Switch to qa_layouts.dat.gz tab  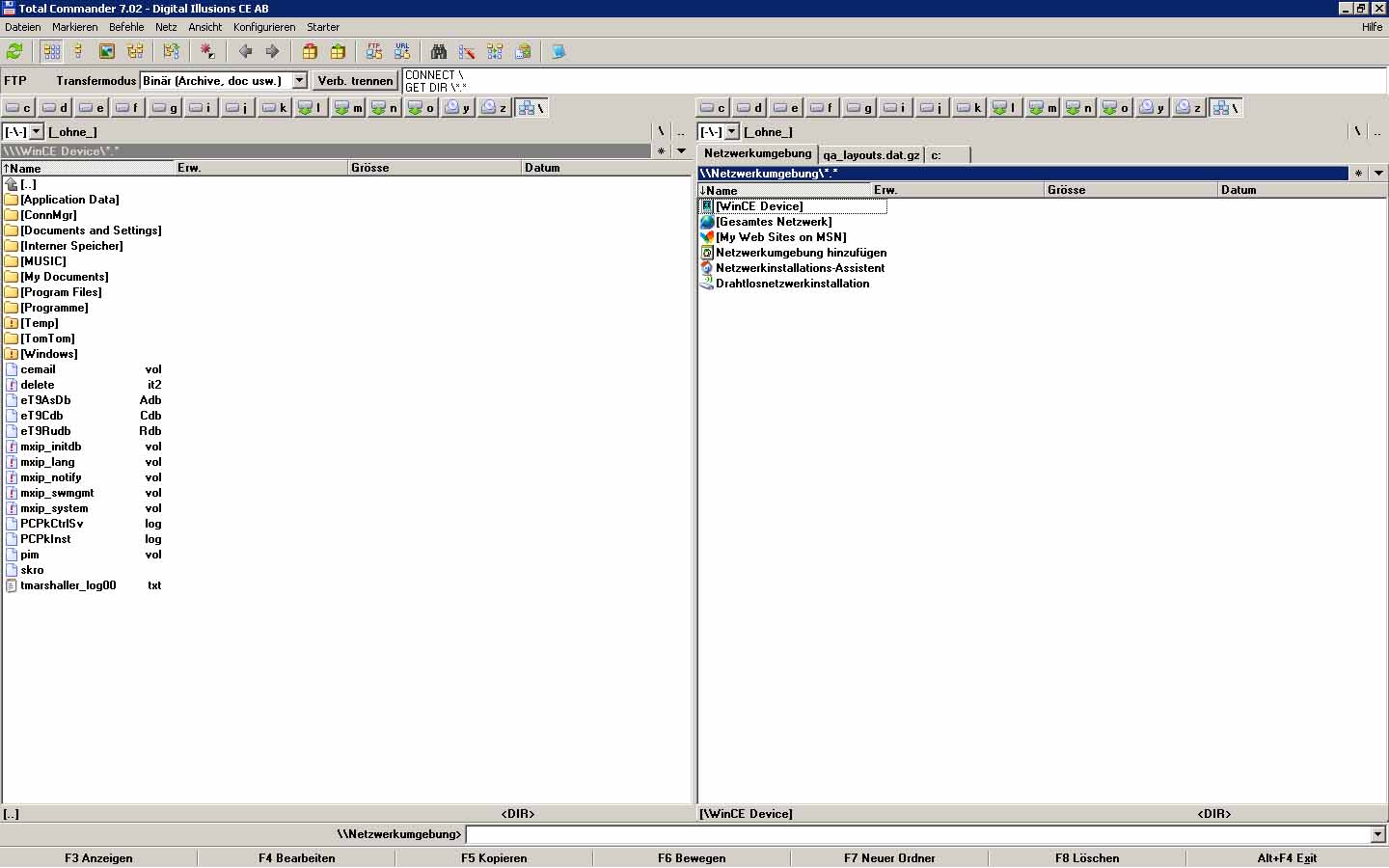click(x=871, y=154)
